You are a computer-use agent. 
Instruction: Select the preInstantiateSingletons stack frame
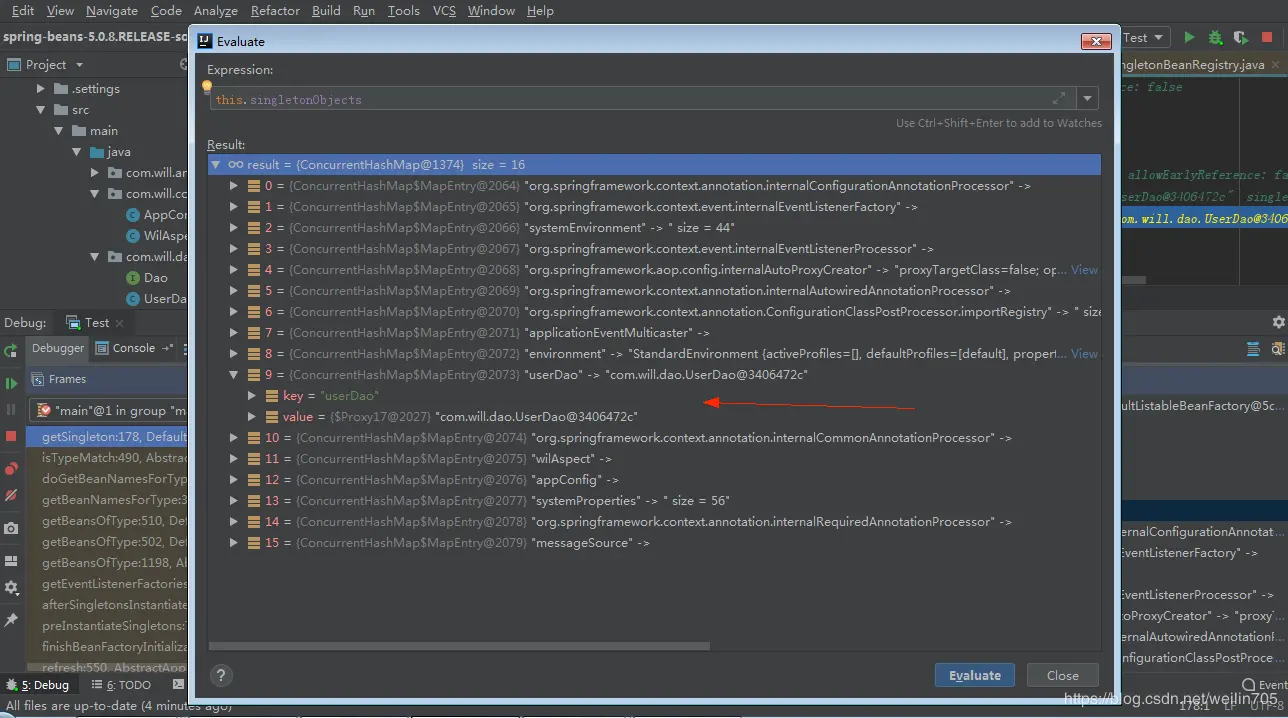click(108, 626)
